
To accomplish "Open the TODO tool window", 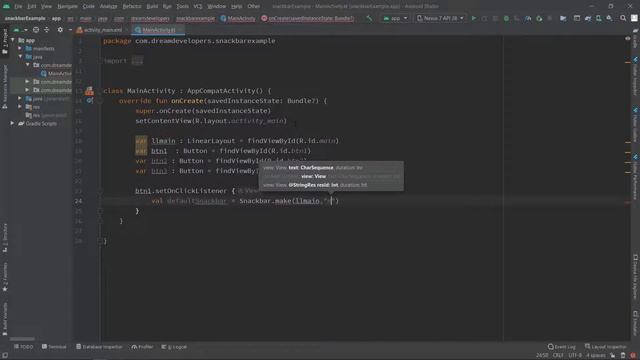I will (x=24, y=347).
